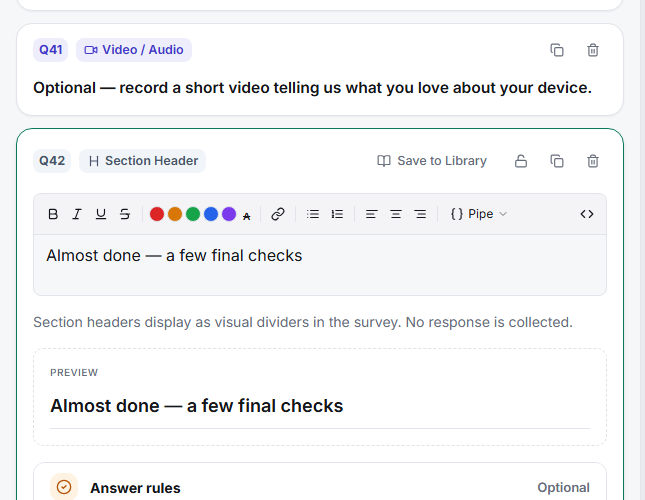645x500 pixels.
Task: Duplicate question Q42
Action: (557, 161)
